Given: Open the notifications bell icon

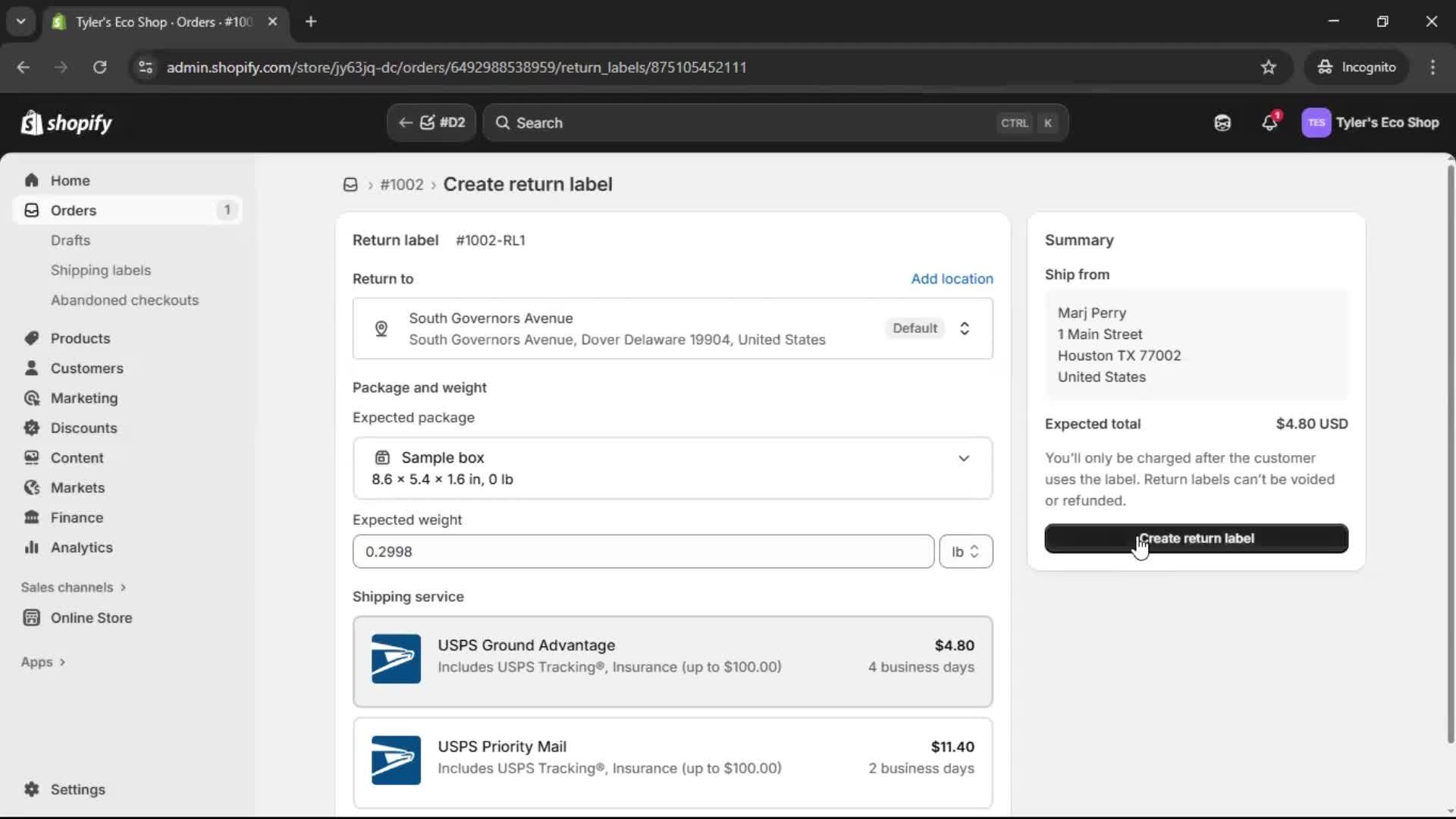Looking at the screenshot, I should pyautogui.click(x=1269, y=122).
